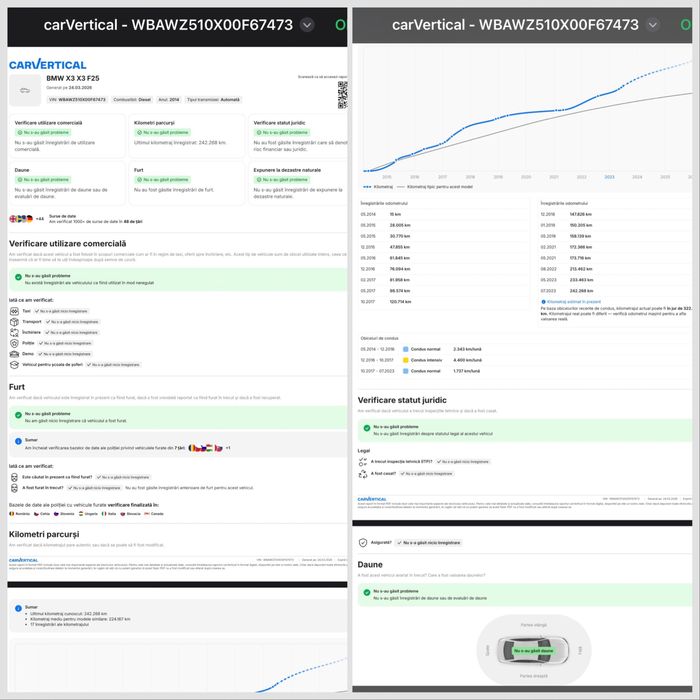
Task: Select the 'Verificare statut juridic' summary card
Action: click(x=298, y=136)
